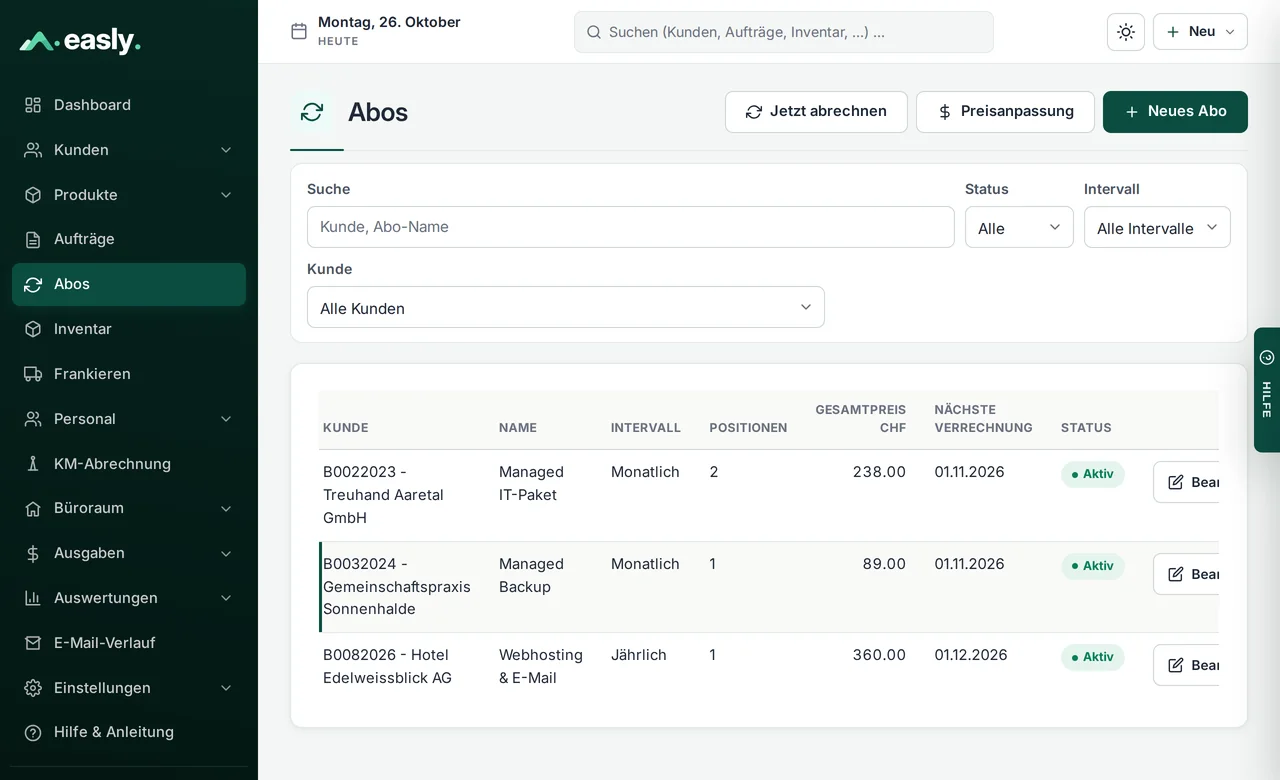Click the Inventar cube icon in the sidebar
This screenshot has width=1280, height=780.
(x=33, y=329)
